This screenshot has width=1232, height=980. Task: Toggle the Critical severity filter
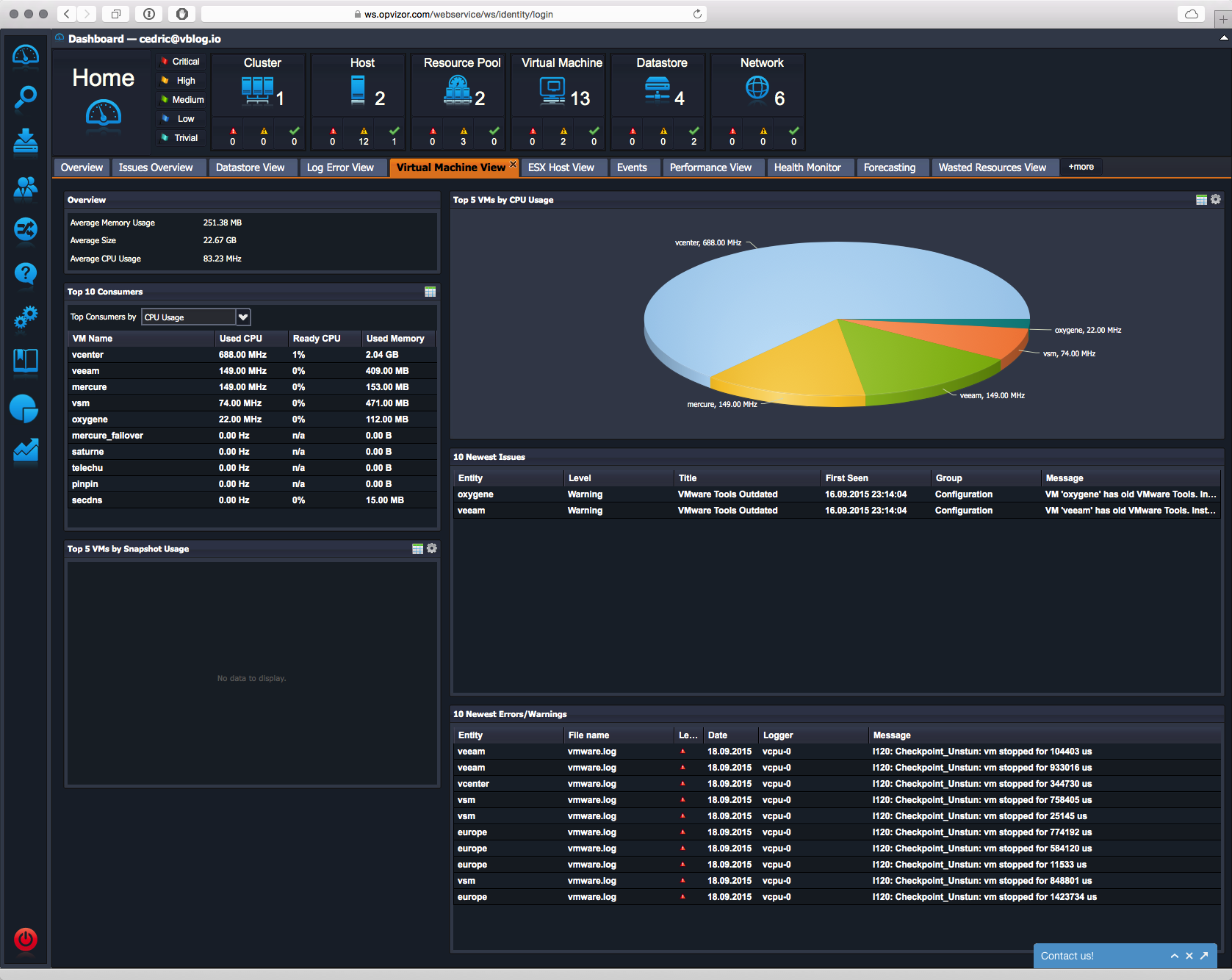(x=181, y=62)
